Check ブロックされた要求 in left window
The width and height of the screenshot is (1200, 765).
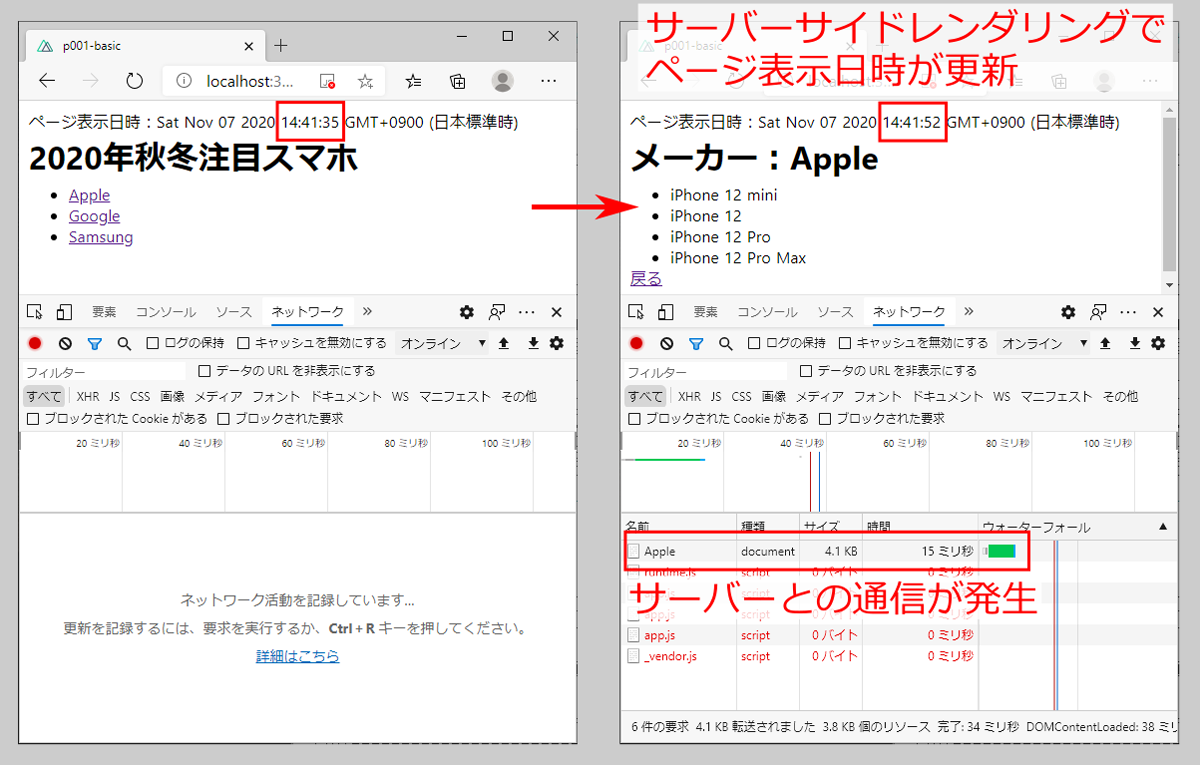224,419
